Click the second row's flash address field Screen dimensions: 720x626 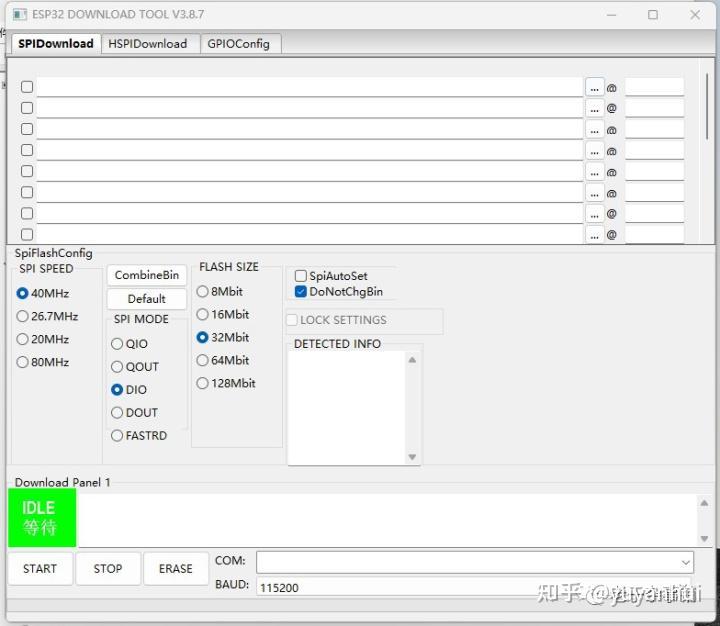(654, 108)
